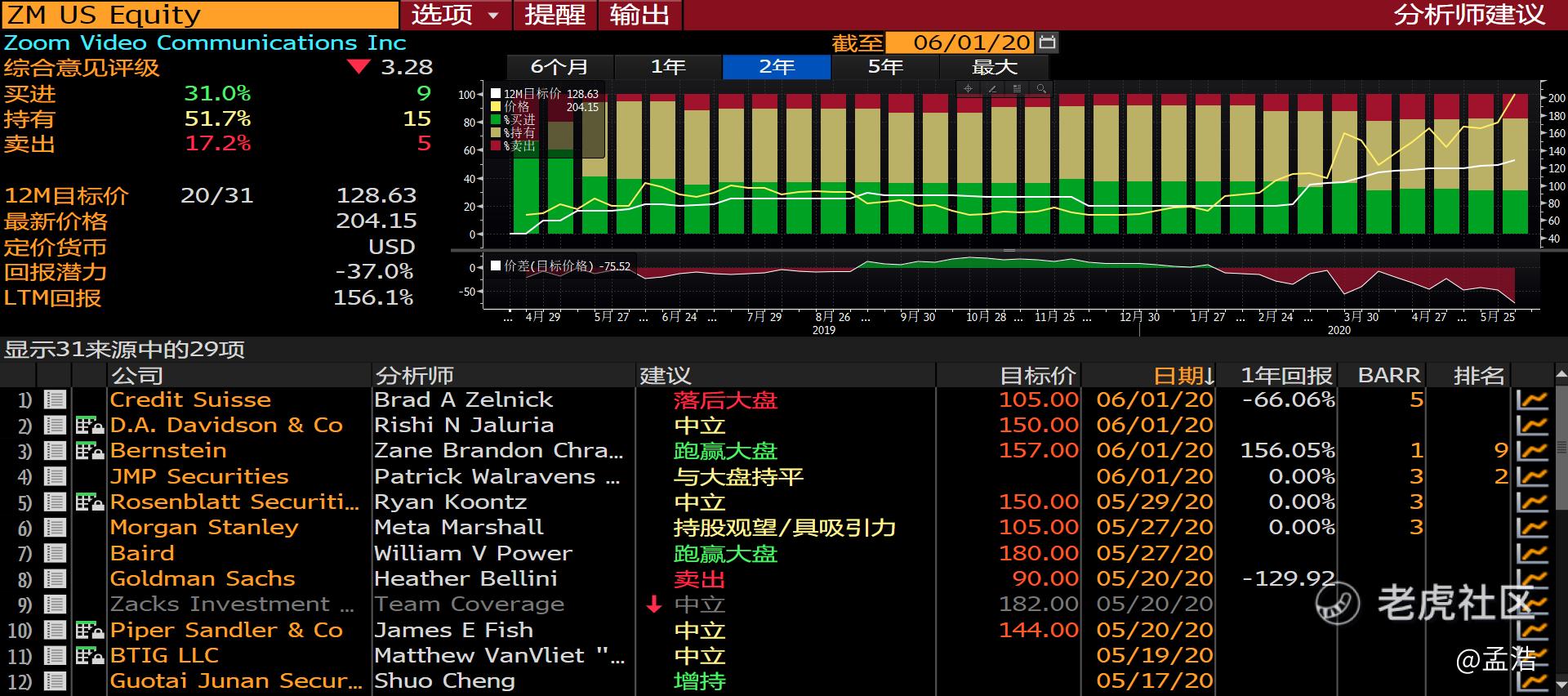Switch chart to 5年 range
1568x696 pixels.
click(885, 67)
